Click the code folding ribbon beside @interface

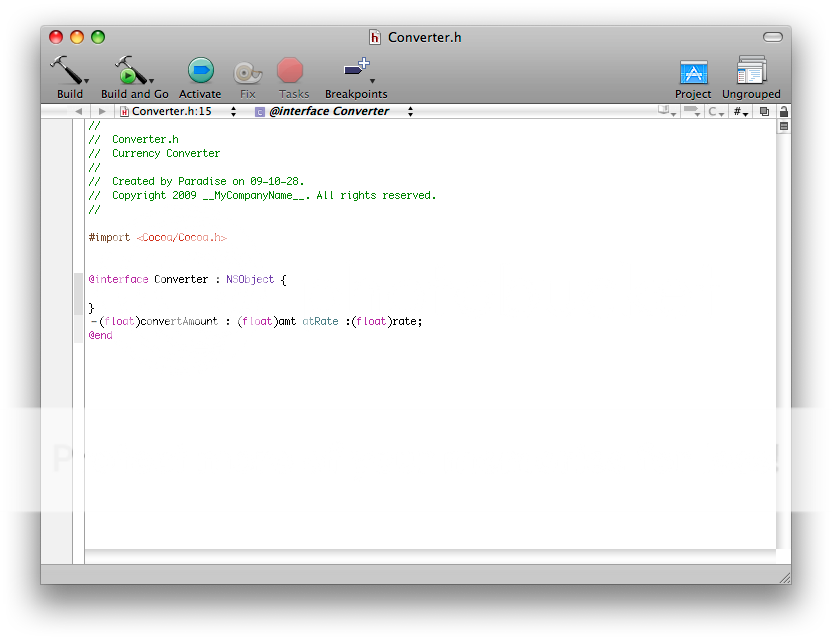(79, 294)
